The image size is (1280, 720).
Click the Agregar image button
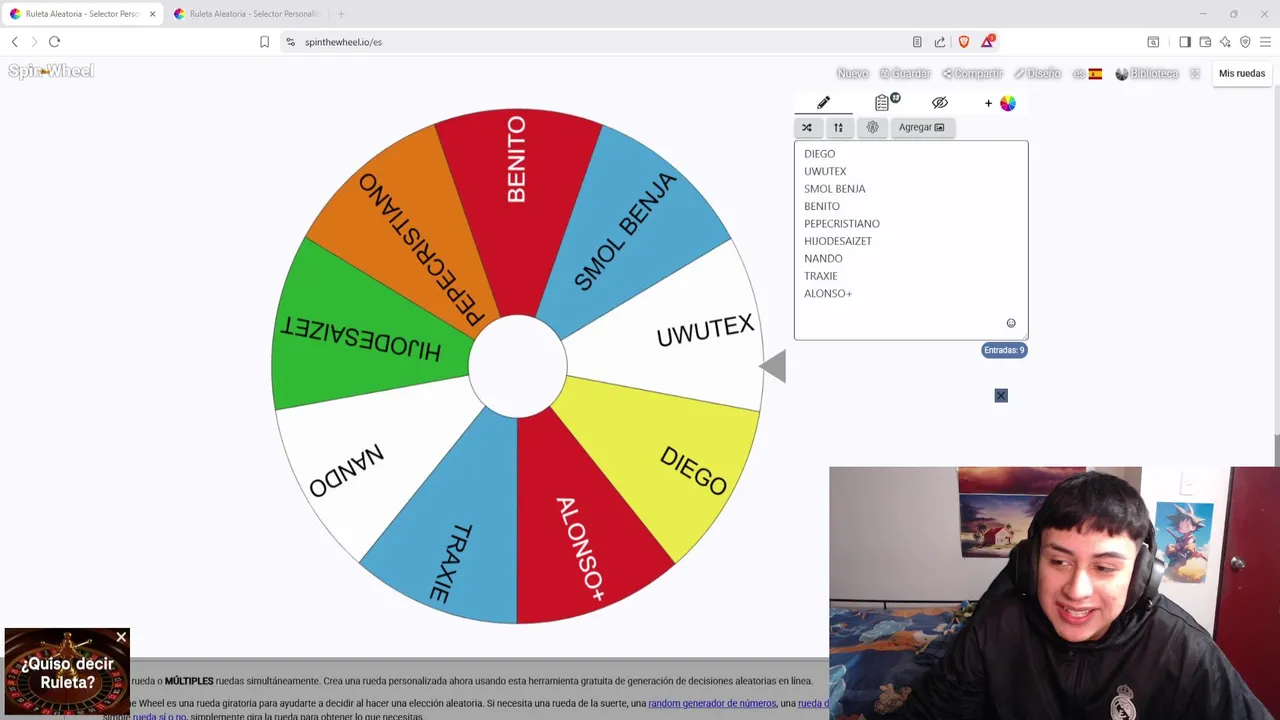[921, 127]
